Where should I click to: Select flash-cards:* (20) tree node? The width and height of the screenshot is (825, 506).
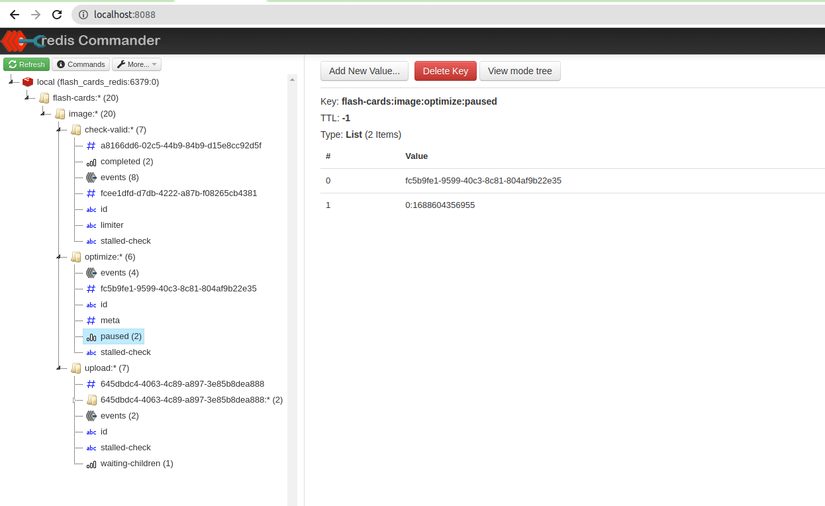[x=85, y=98]
